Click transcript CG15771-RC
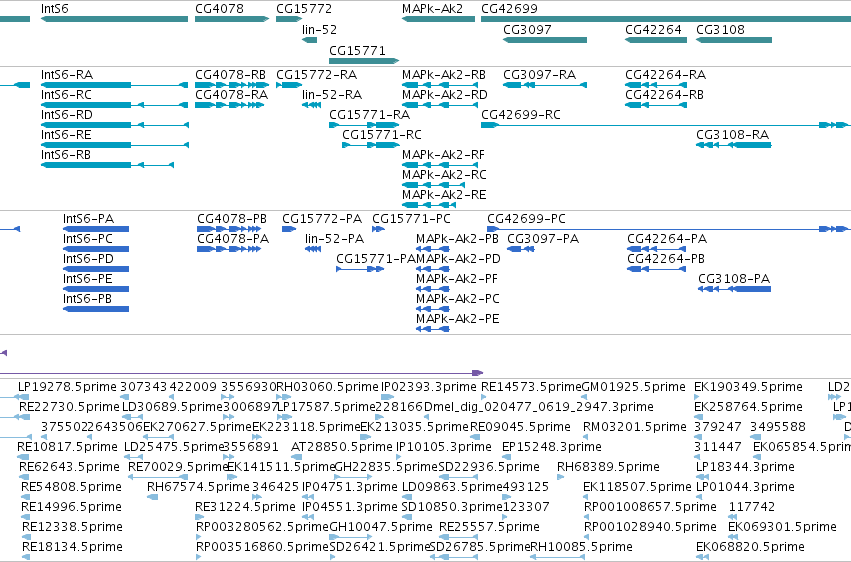Viewport: 851px width, 562px height. [x=370, y=145]
